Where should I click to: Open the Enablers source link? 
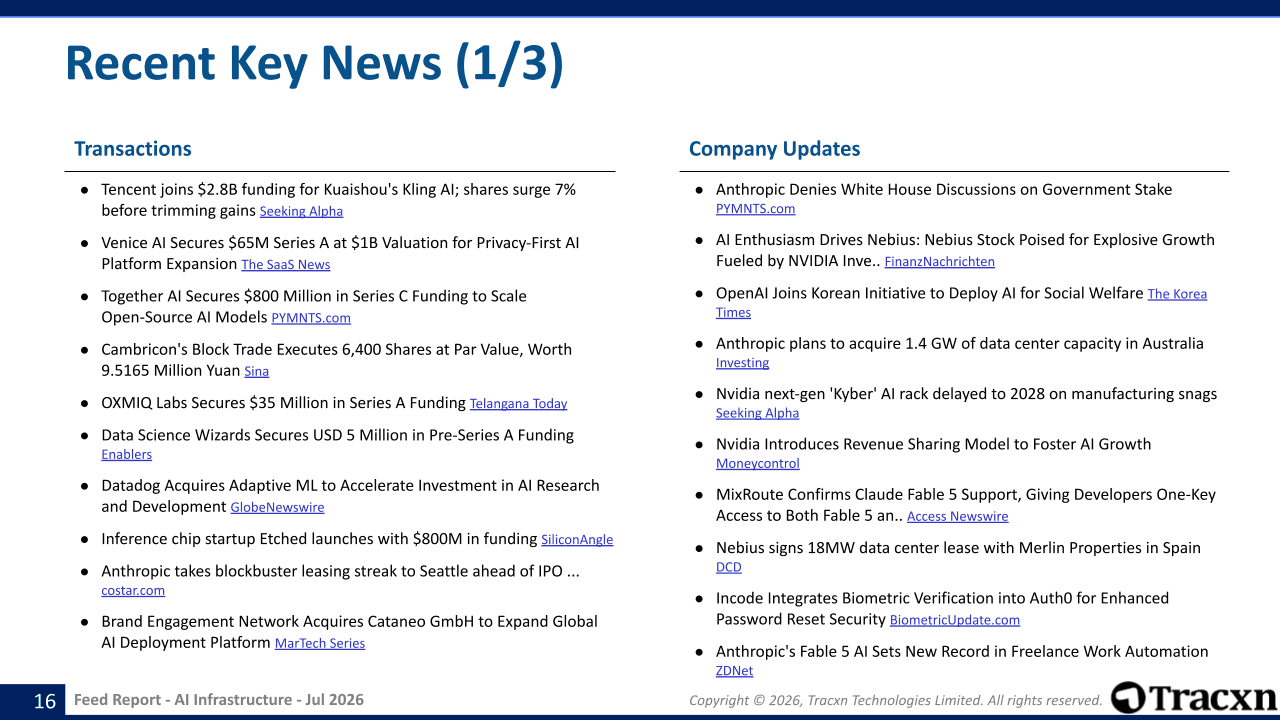click(x=127, y=454)
